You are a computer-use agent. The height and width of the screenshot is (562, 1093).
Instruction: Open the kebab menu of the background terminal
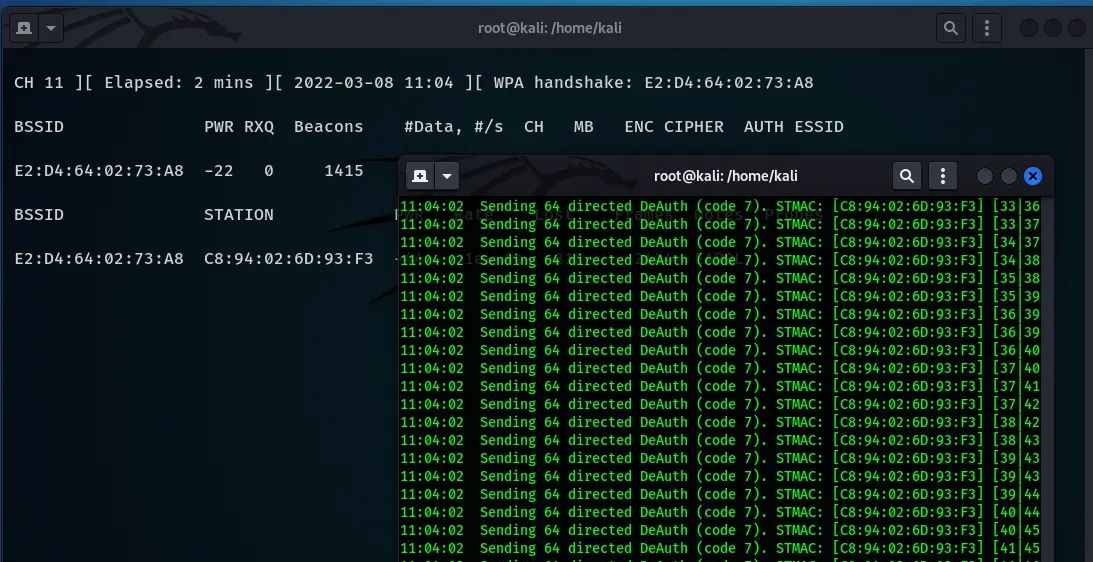(986, 29)
